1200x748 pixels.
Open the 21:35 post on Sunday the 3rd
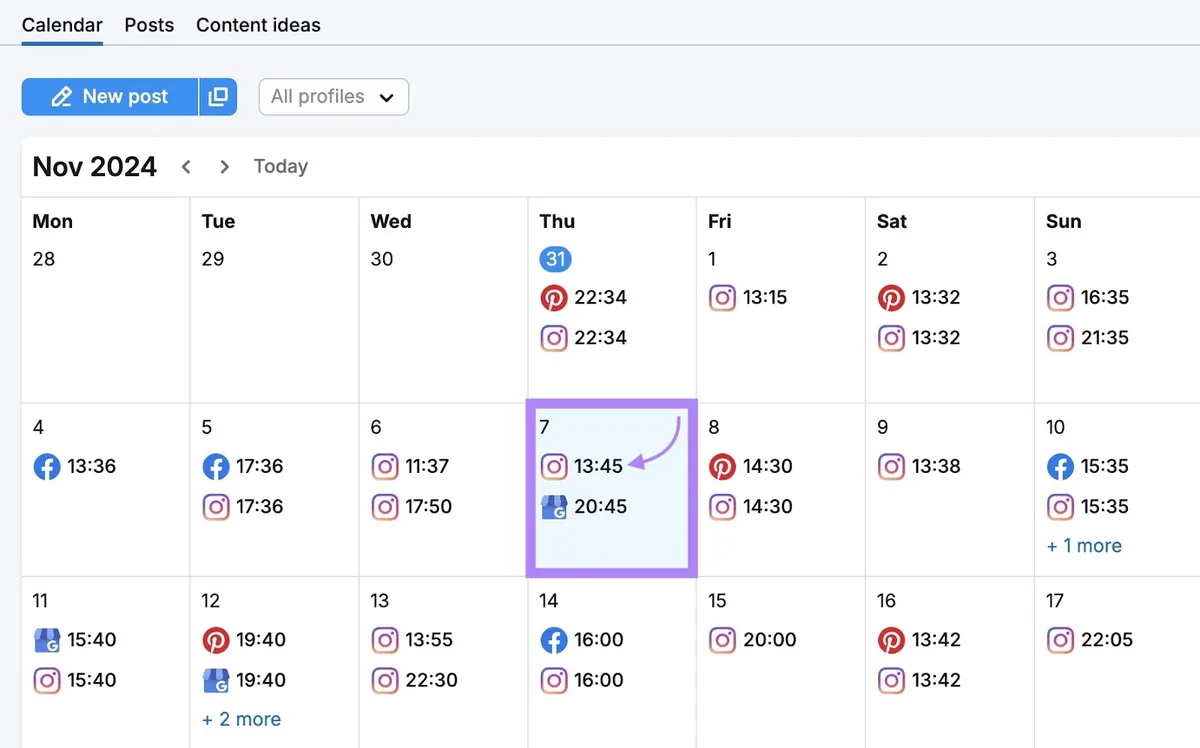tap(1088, 338)
